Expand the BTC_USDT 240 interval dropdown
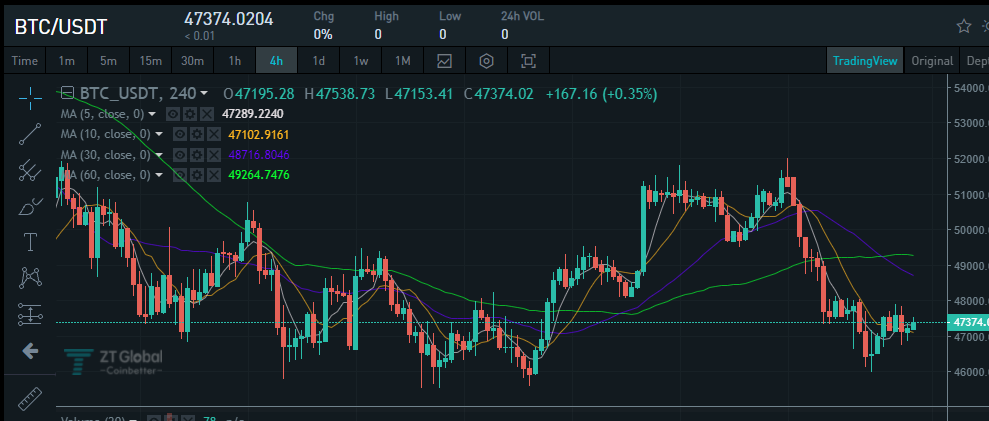The height and width of the screenshot is (421, 989). click(x=204, y=94)
